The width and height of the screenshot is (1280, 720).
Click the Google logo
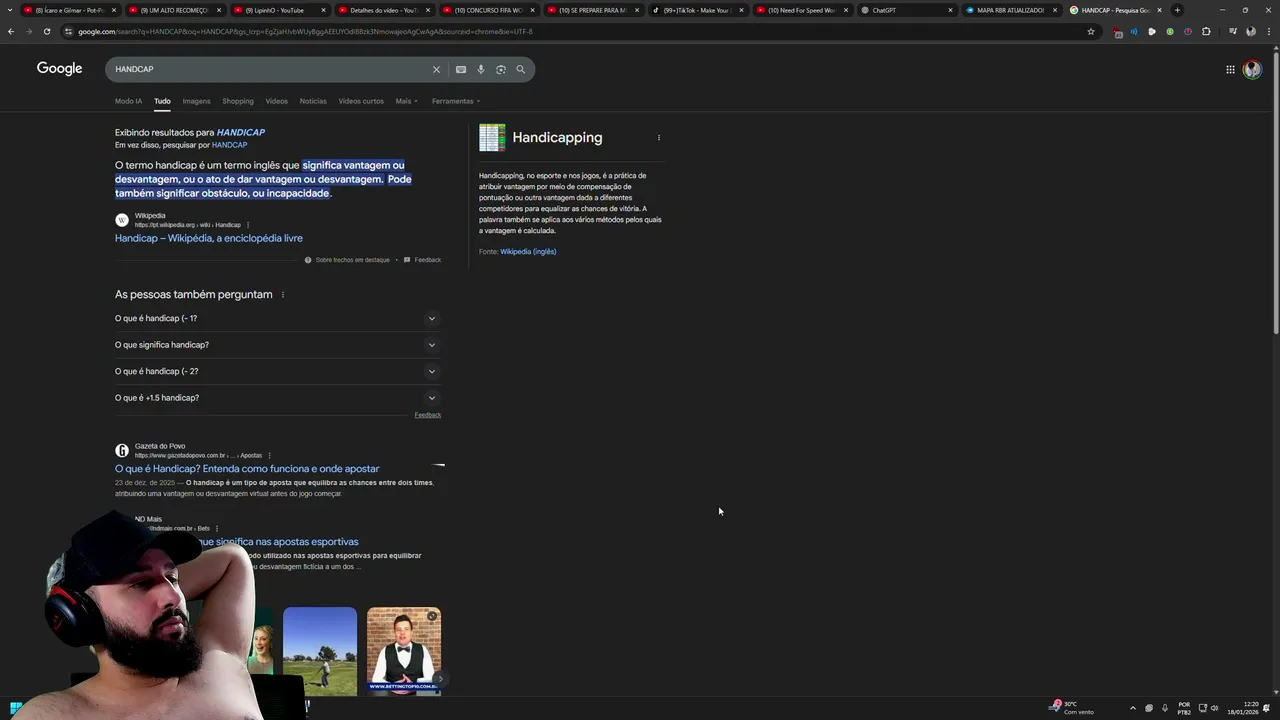[x=59, y=68]
